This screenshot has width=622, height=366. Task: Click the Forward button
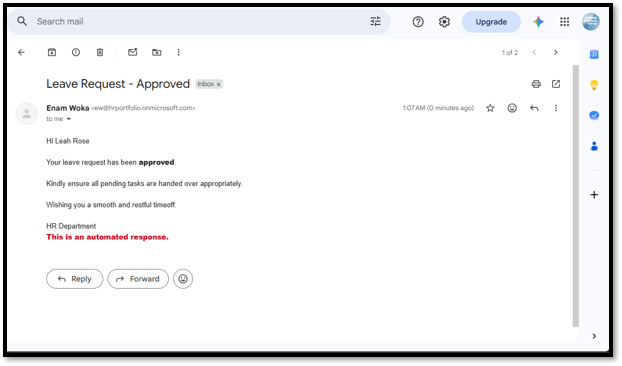(138, 279)
